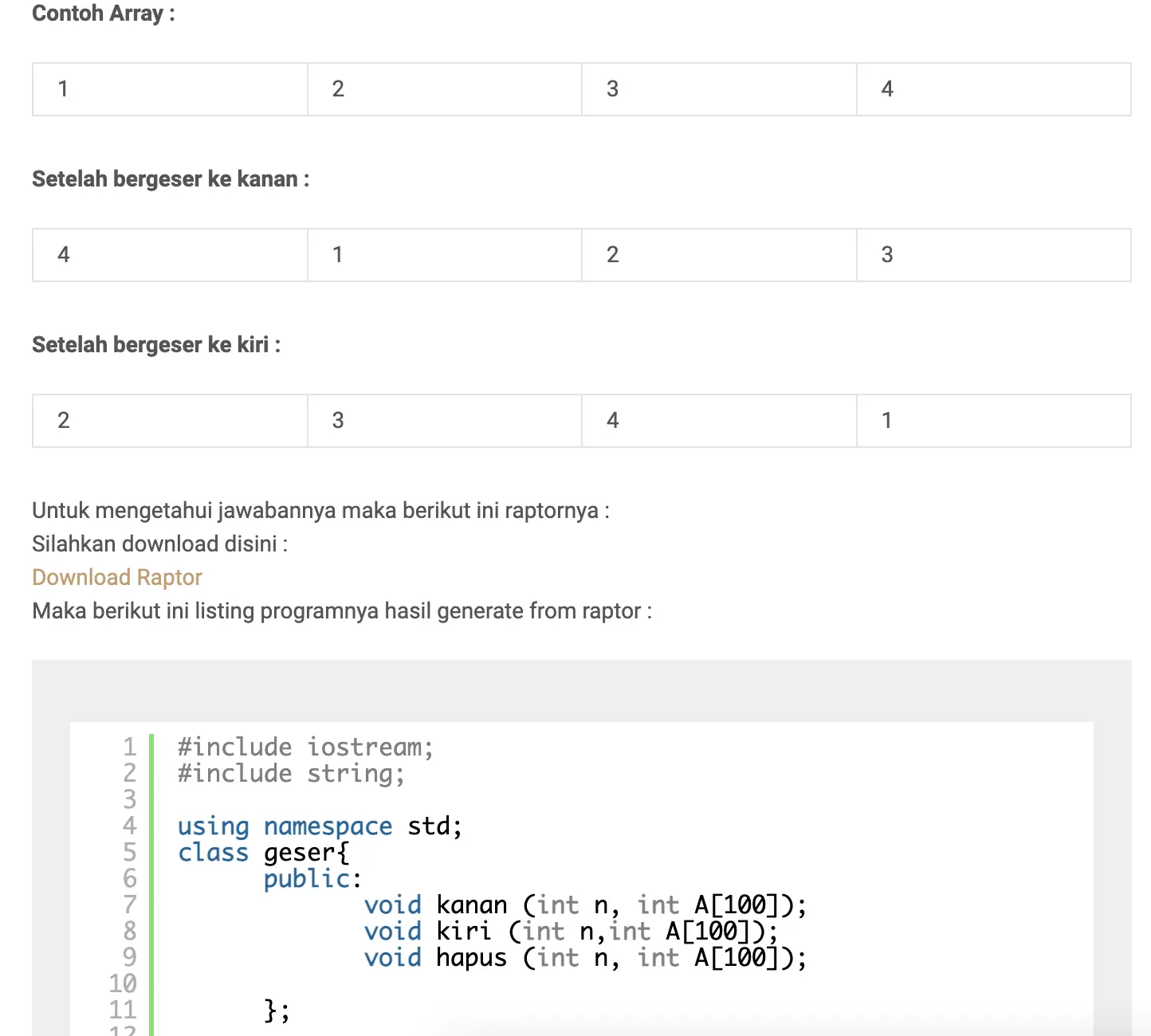Click the 'Silahkan download disini :' text

click(x=159, y=544)
